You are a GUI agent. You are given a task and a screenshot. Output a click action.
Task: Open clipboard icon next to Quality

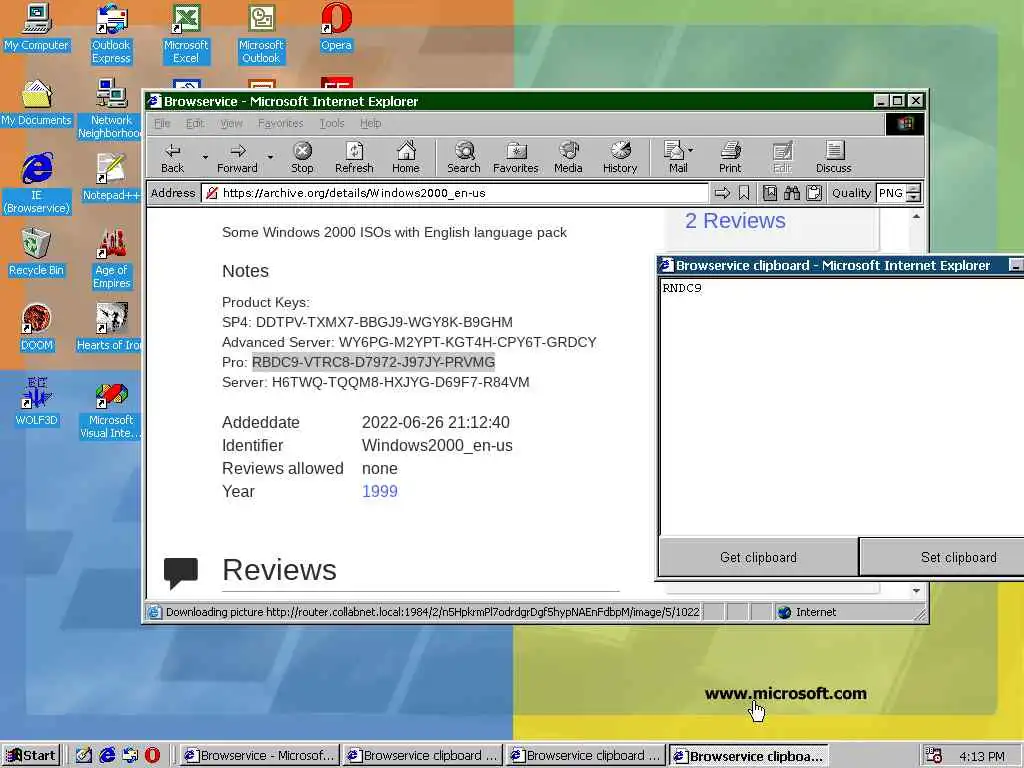pyautogui.click(x=814, y=193)
